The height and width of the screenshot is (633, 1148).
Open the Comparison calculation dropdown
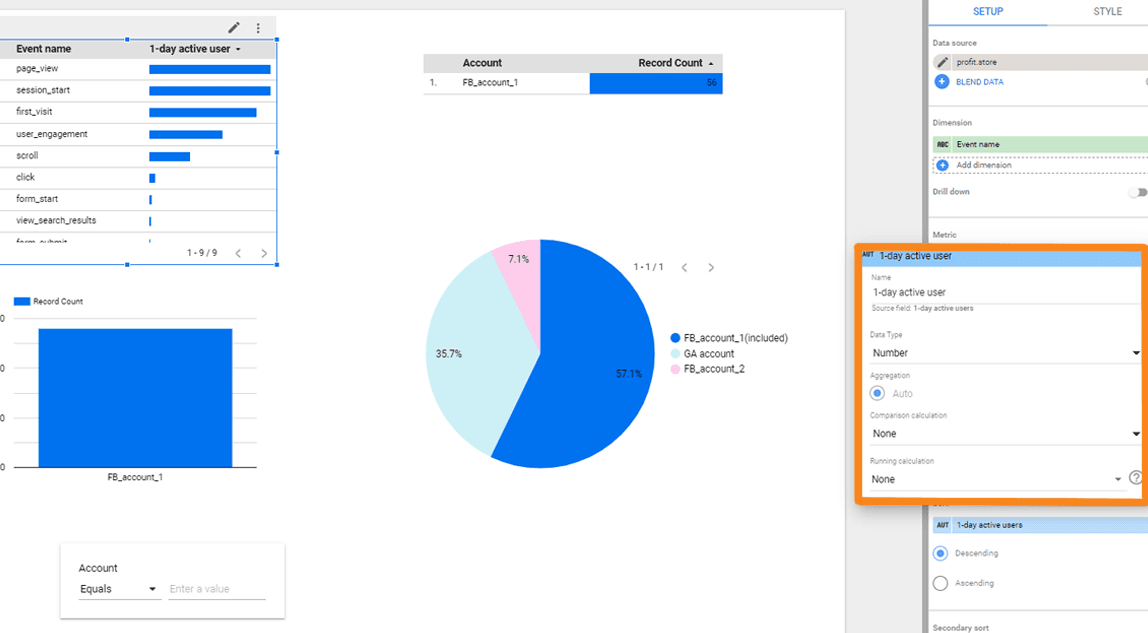pyautogui.click(x=1004, y=433)
